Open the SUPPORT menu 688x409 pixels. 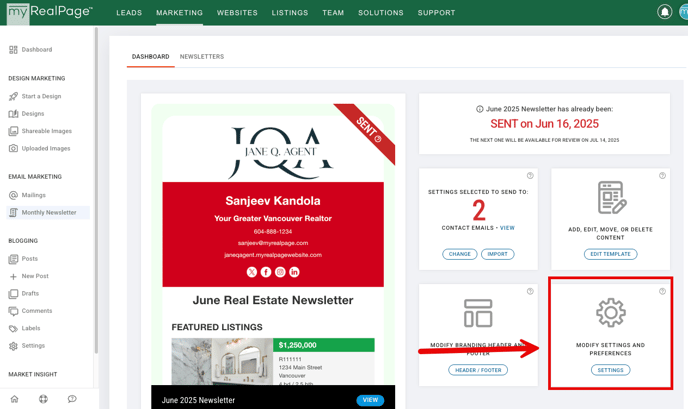[436, 13]
